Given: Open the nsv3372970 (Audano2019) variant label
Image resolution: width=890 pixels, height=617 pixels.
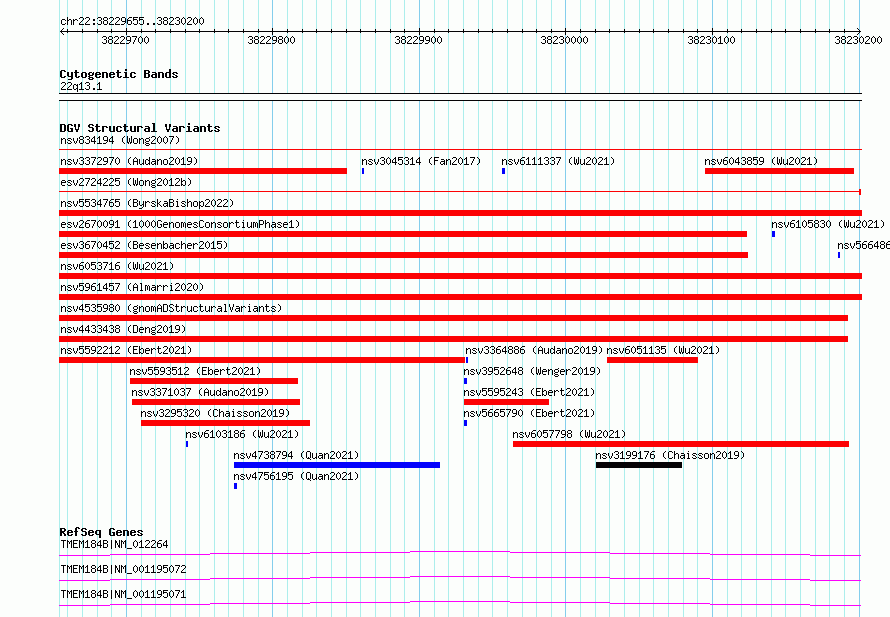Looking at the screenshot, I should (129, 161).
